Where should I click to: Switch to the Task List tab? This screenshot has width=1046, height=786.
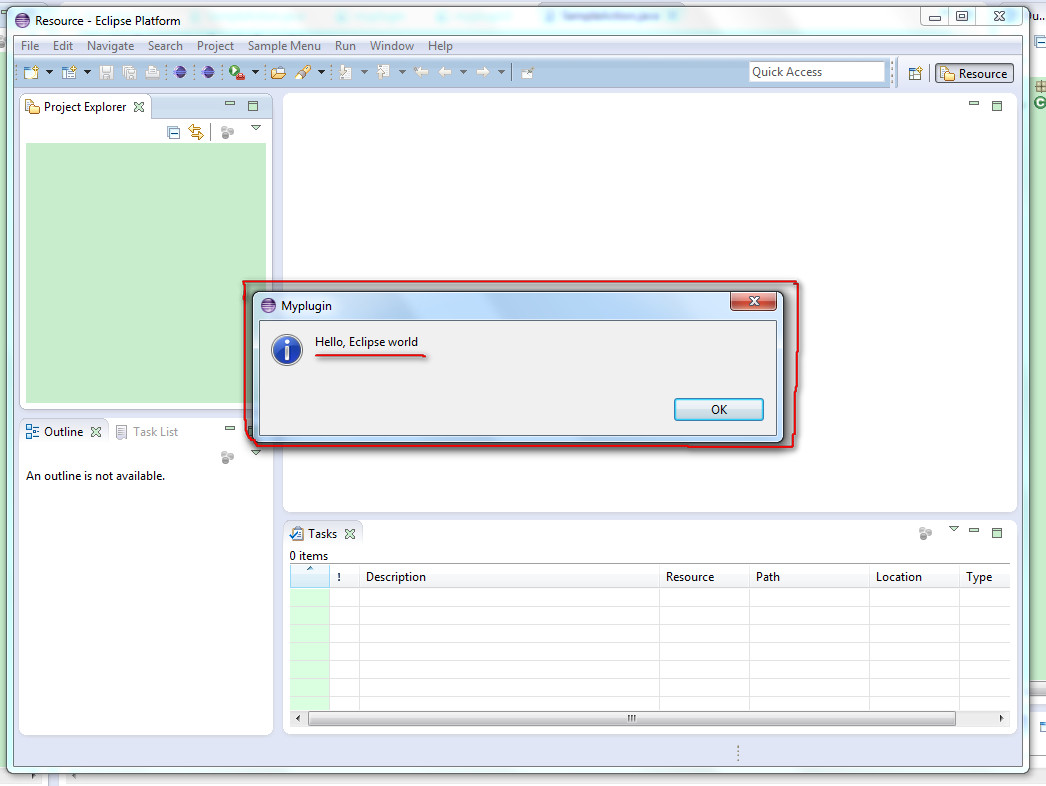coord(147,432)
